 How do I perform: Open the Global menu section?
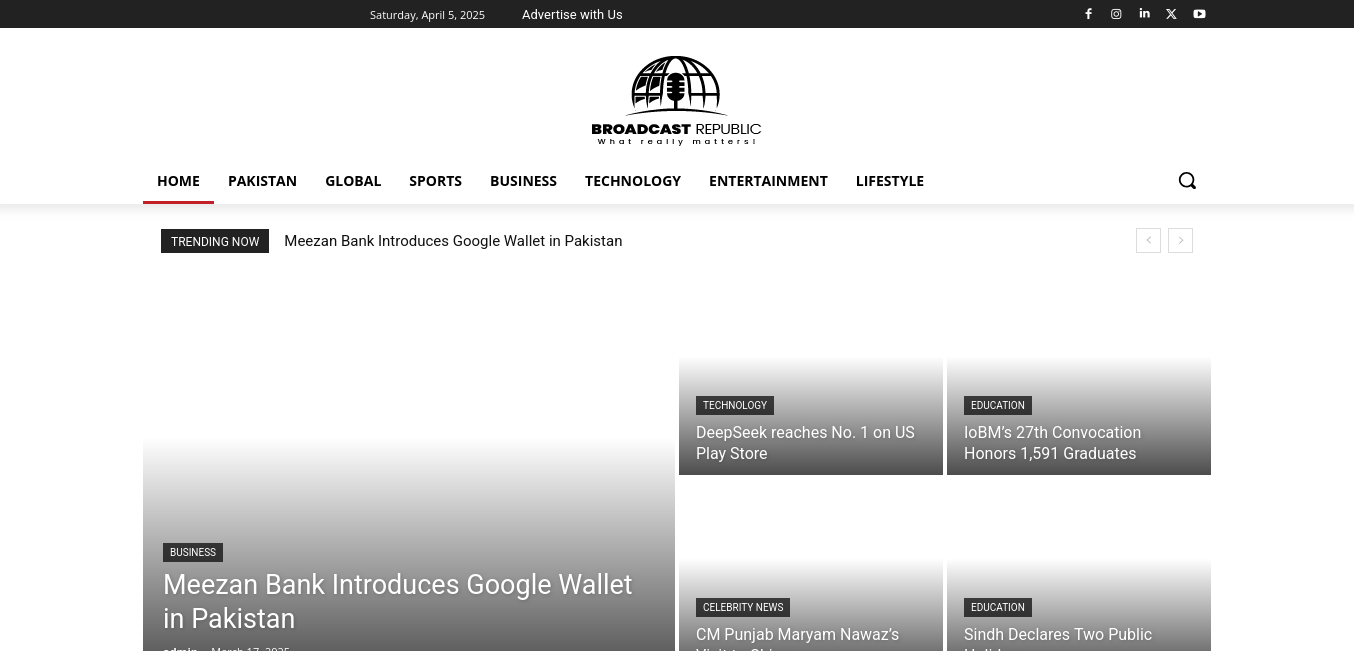point(353,181)
